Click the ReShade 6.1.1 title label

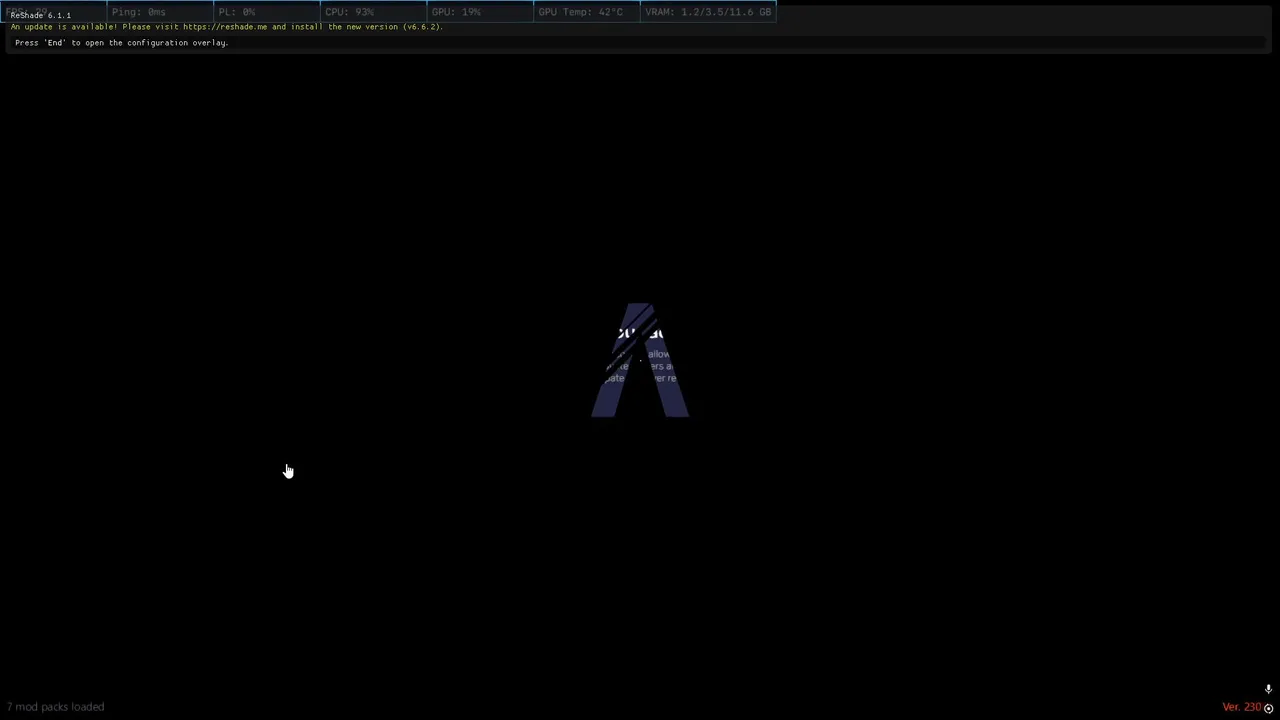(x=40, y=15)
